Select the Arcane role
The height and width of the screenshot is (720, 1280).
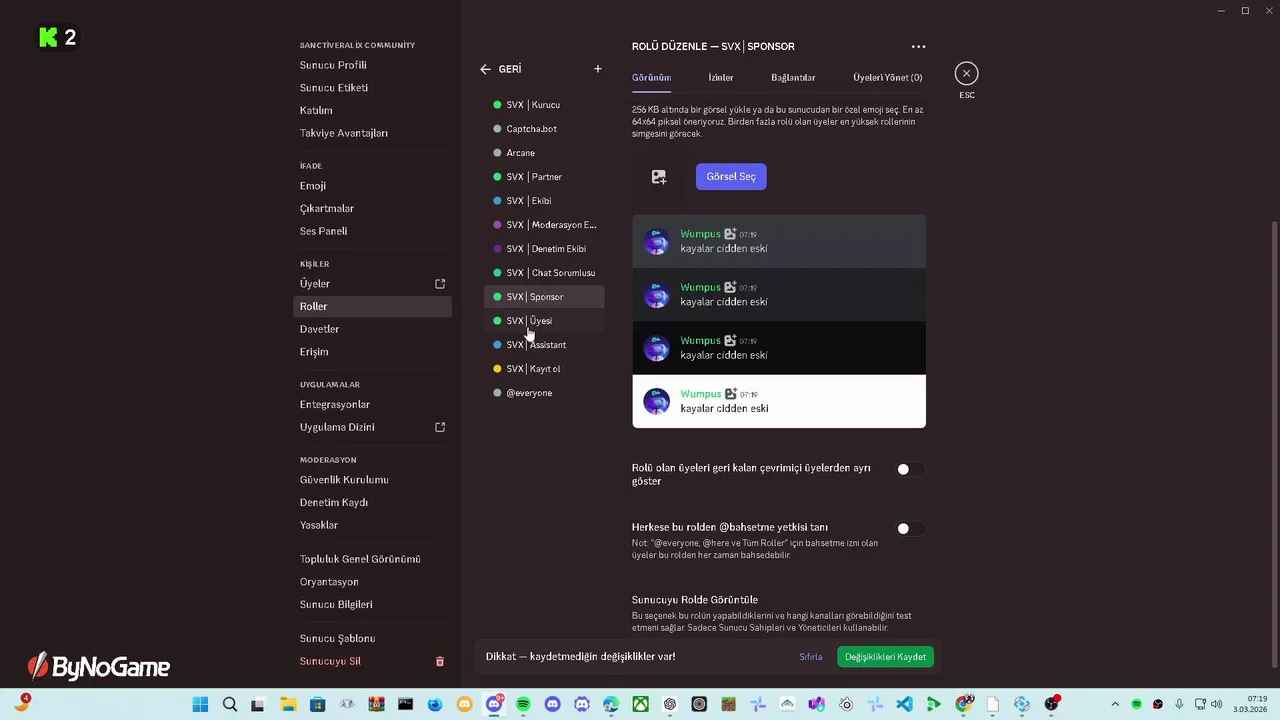[544, 153]
